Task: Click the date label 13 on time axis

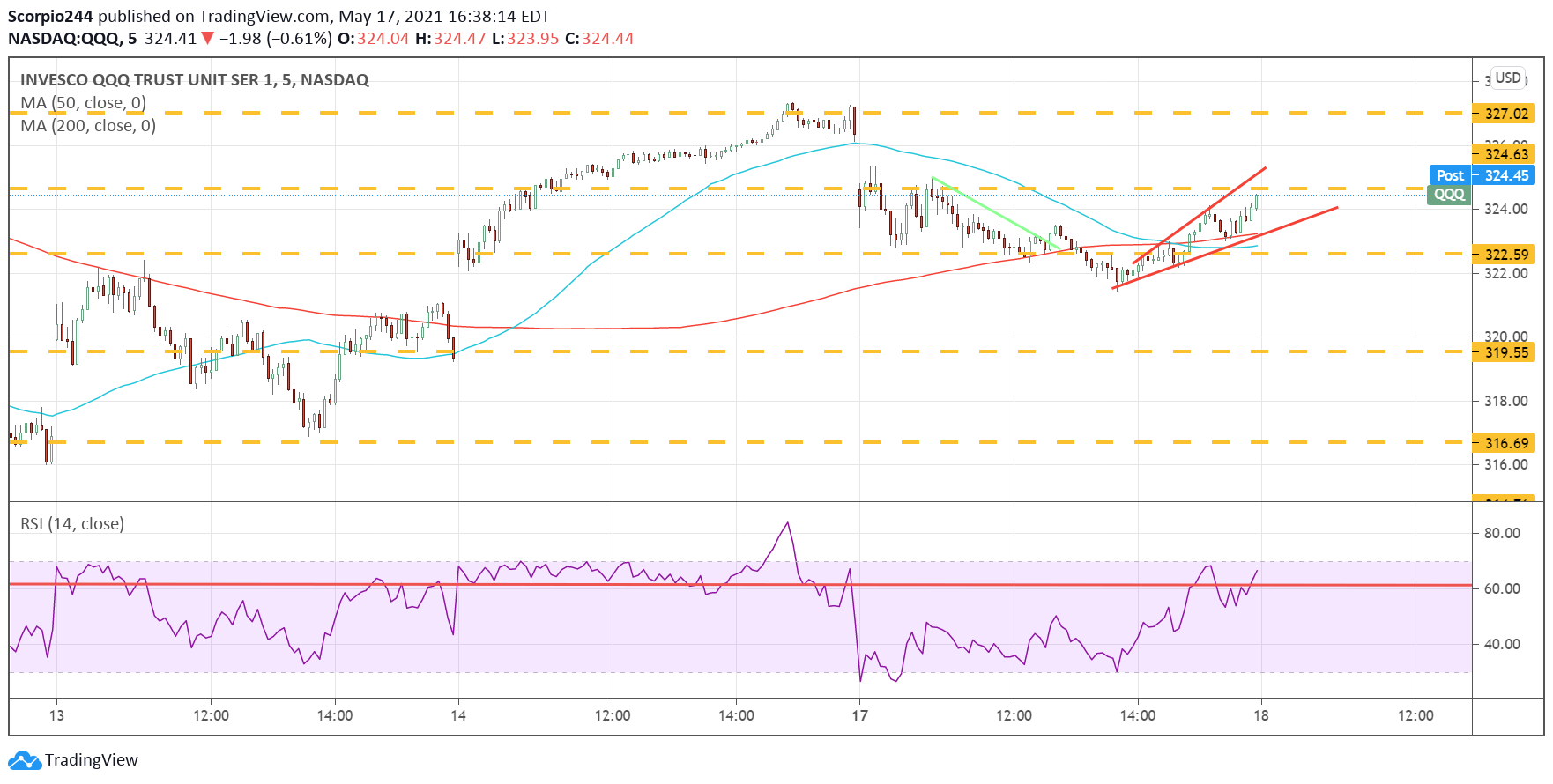Action: [x=56, y=715]
